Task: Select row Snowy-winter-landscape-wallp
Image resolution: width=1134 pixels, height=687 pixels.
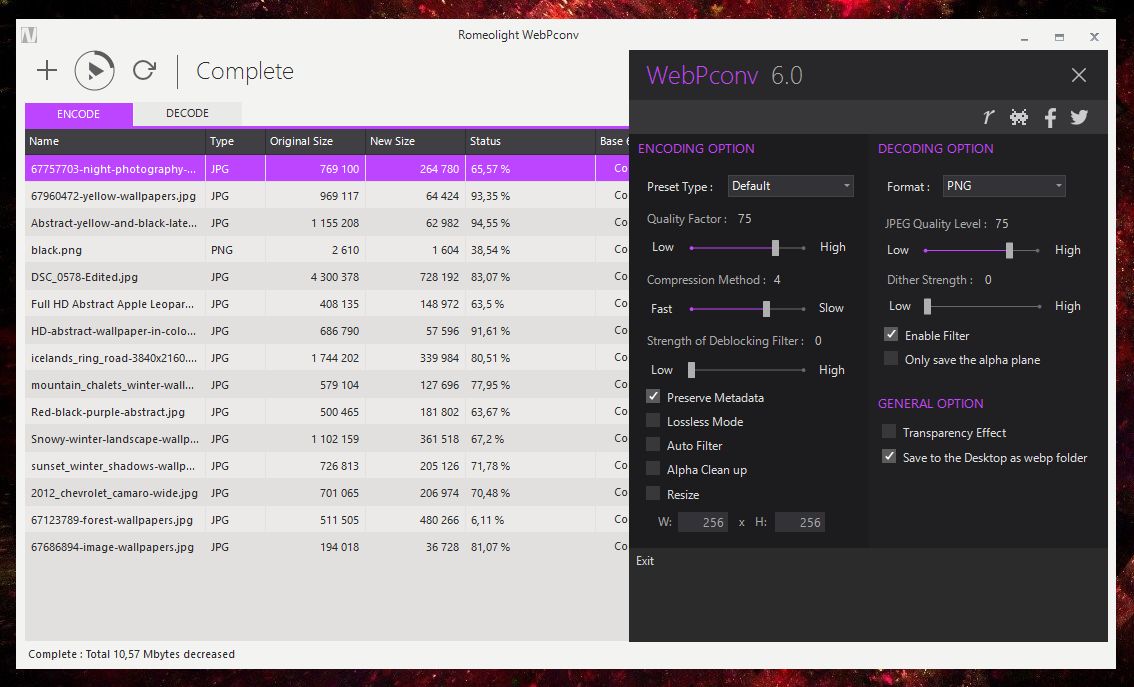Action: (327, 439)
